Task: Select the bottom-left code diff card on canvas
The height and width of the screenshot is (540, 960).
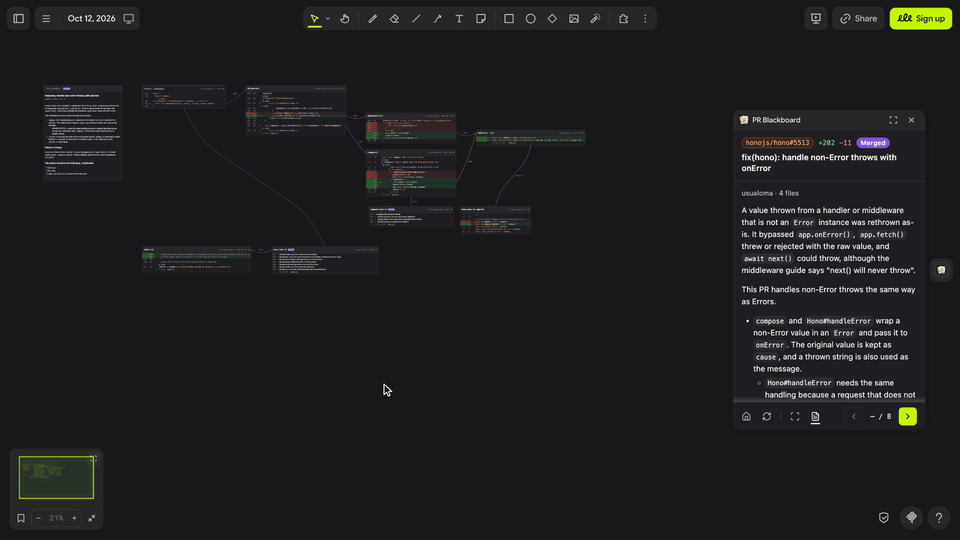Action: coord(197,260)
